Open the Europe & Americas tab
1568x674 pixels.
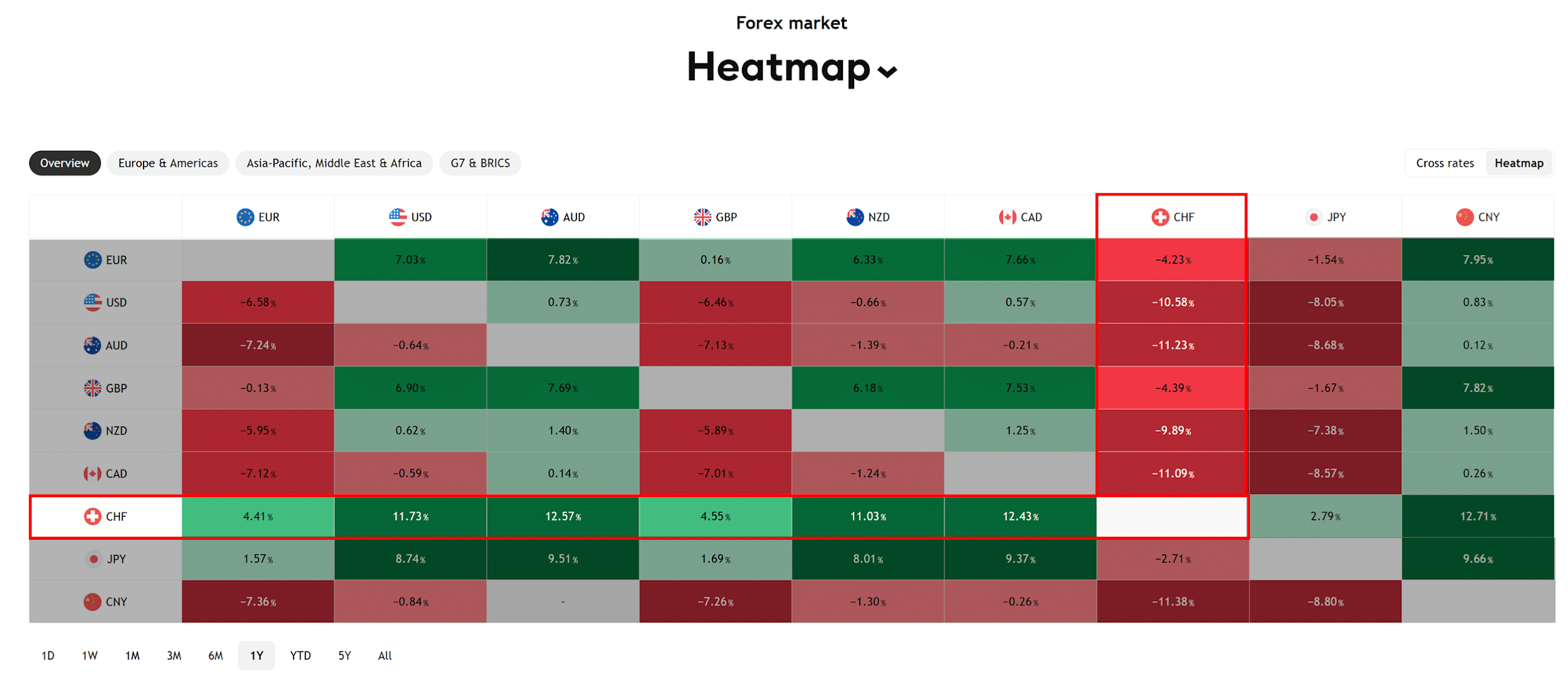point(168,163)
